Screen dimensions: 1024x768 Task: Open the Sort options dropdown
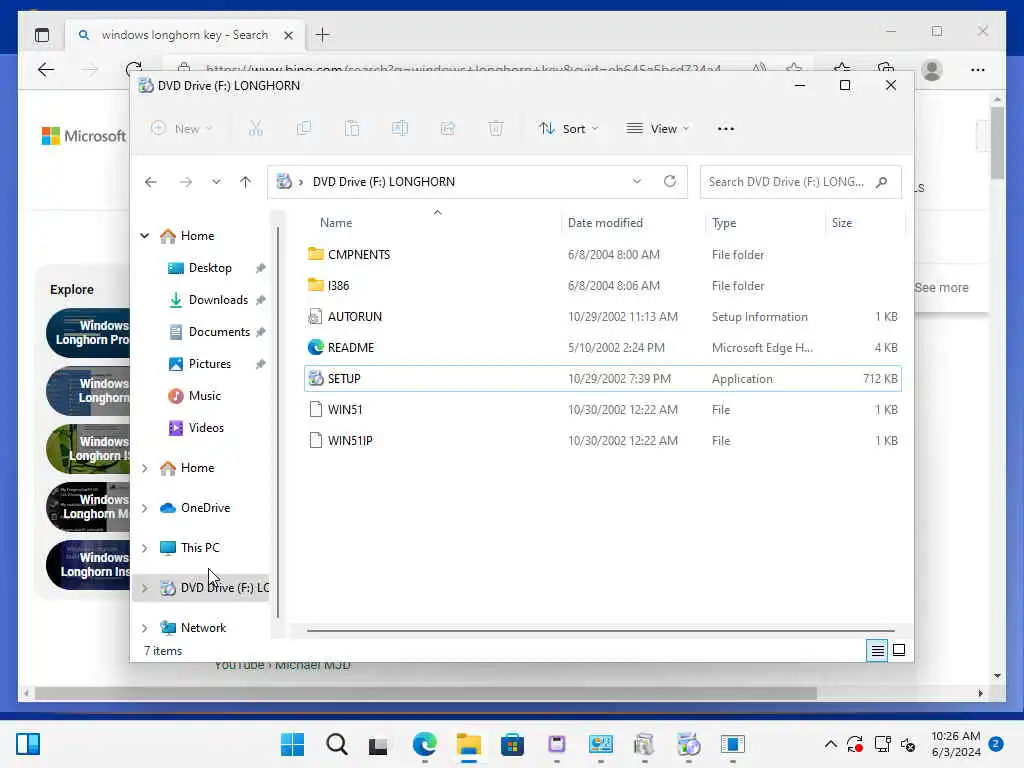point(568,129)
